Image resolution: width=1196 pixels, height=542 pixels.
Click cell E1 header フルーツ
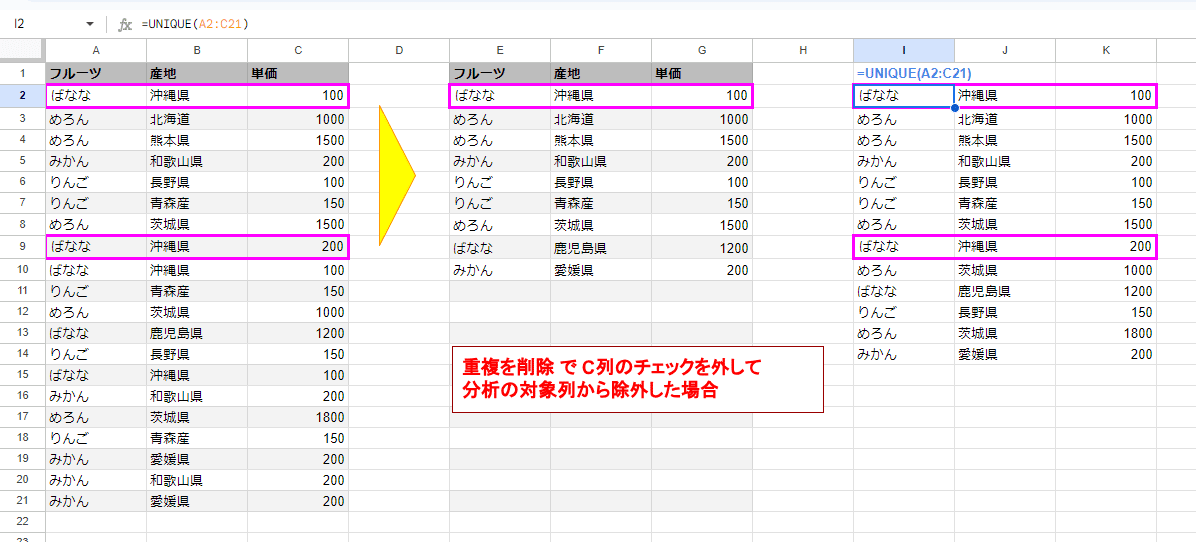(x=500, y=73)
